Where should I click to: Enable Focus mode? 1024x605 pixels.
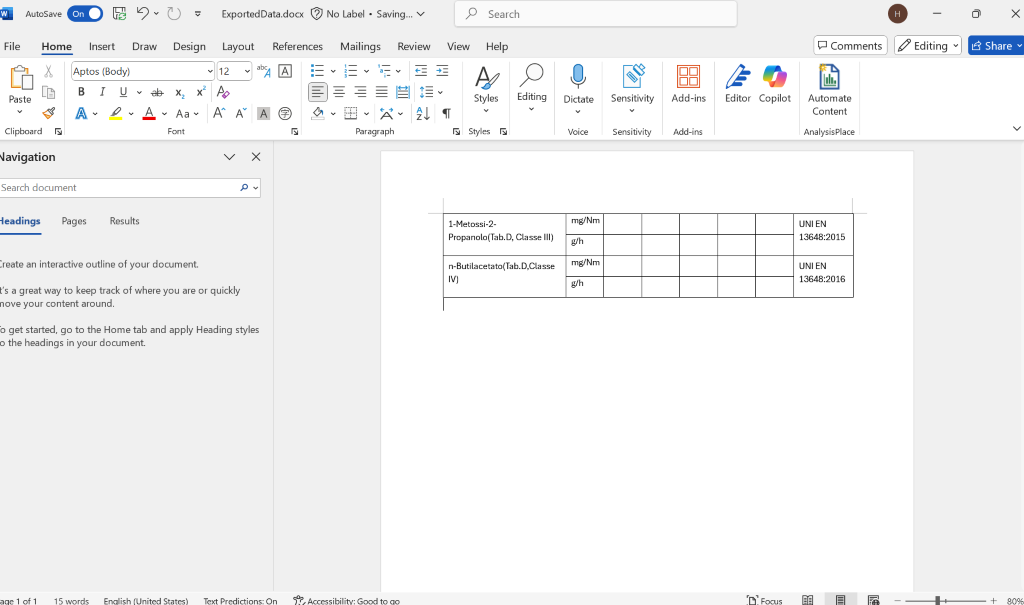pyautogui.click(x=765, y=600)
